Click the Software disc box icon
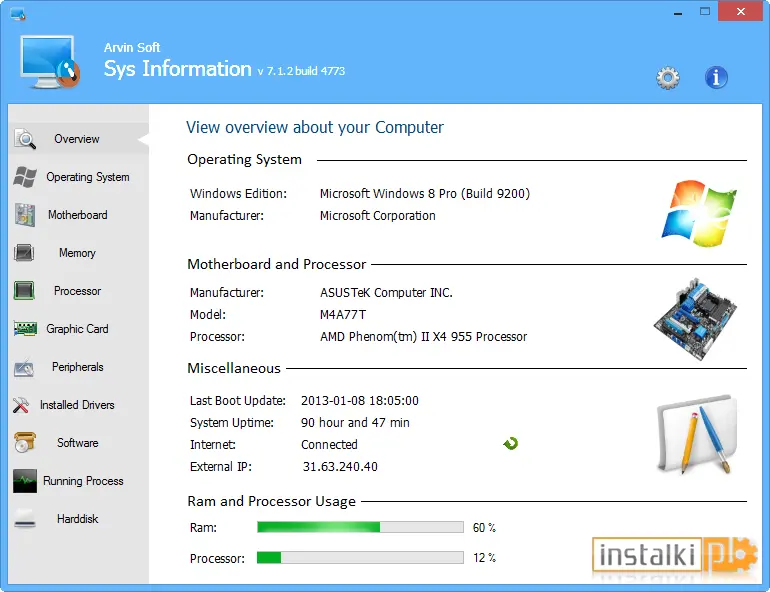Image resolution: width=770 pixels, height=592 pixels. (25, 442)
